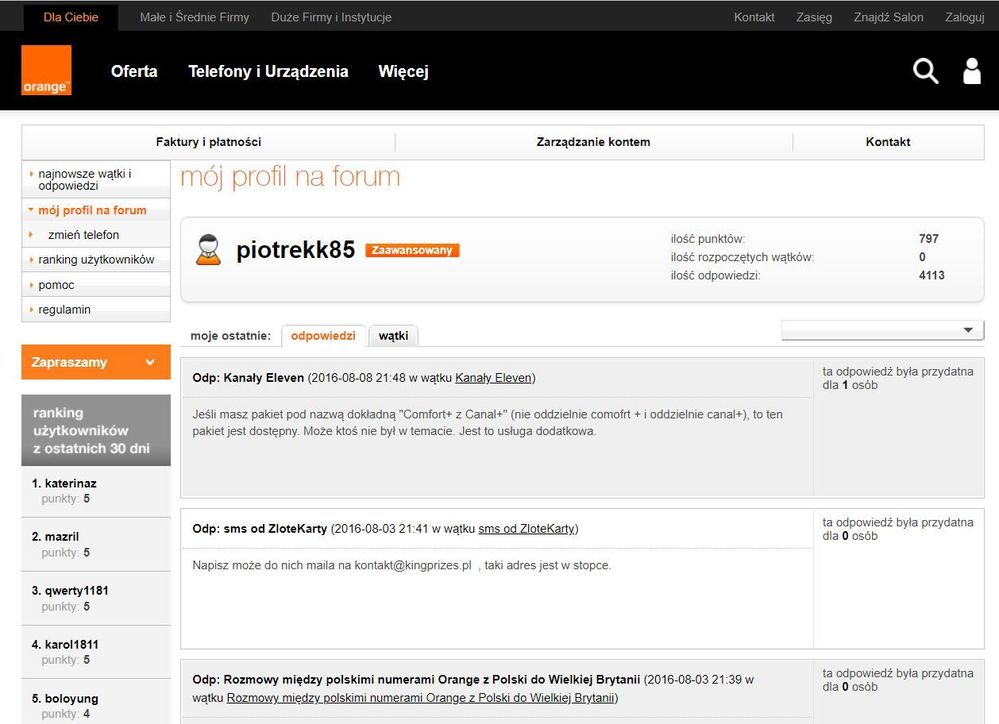Click Znajdź Salon in top bar

click(888, 17)
